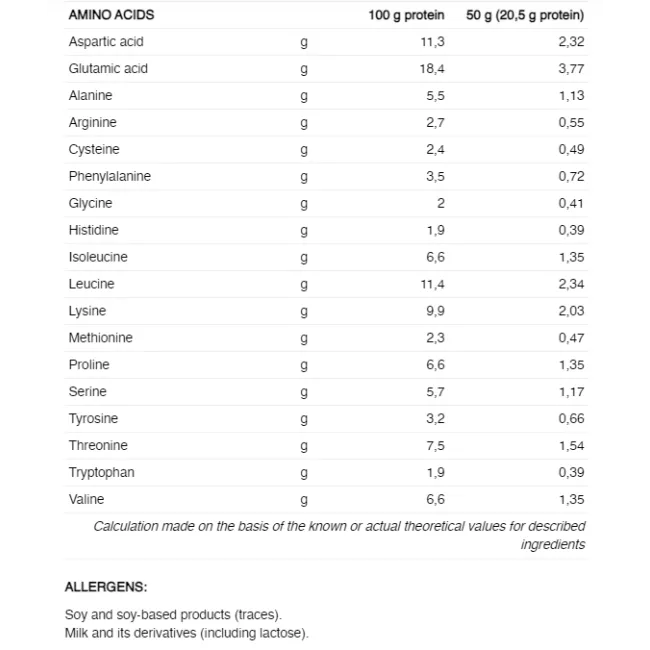The width and height of the screenshot is (650, 650).
Task: Click the Alanine value 5,5
Action: tap(435, 96)
